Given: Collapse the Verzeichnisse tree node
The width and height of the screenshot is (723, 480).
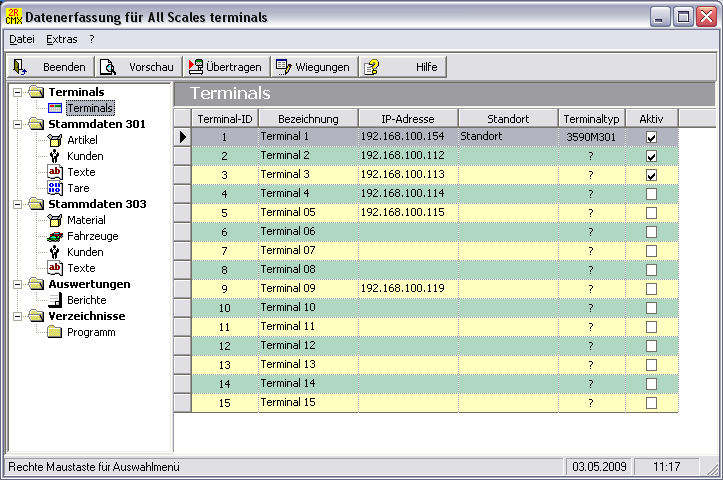Looking at the screenshot, I should (x=17, y=316).
